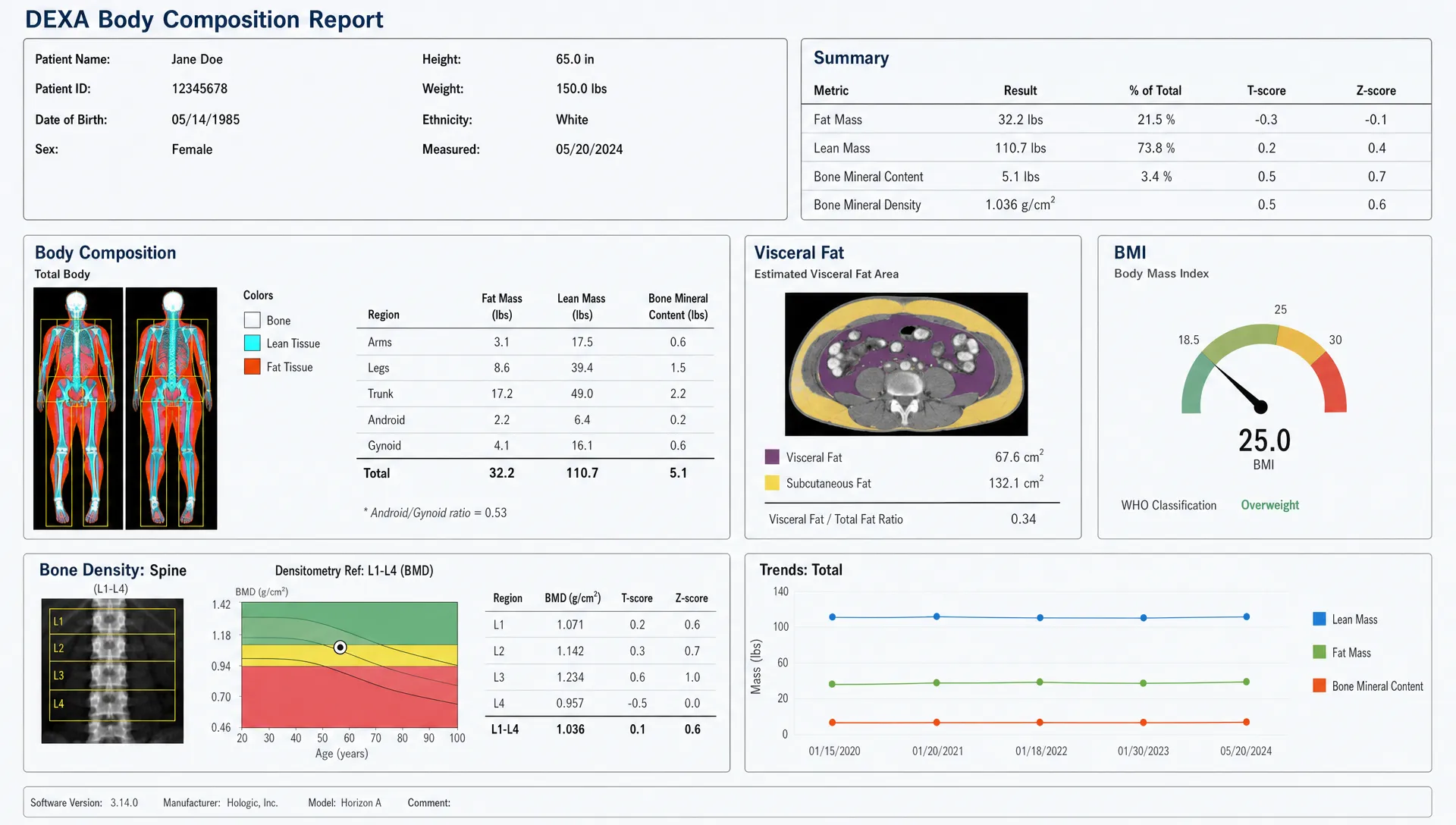Viewport: 1456px width, 825px height.
Task: Open the L1-L4 spine scan image
Action: pyautogui.click(x=112, y=671)
